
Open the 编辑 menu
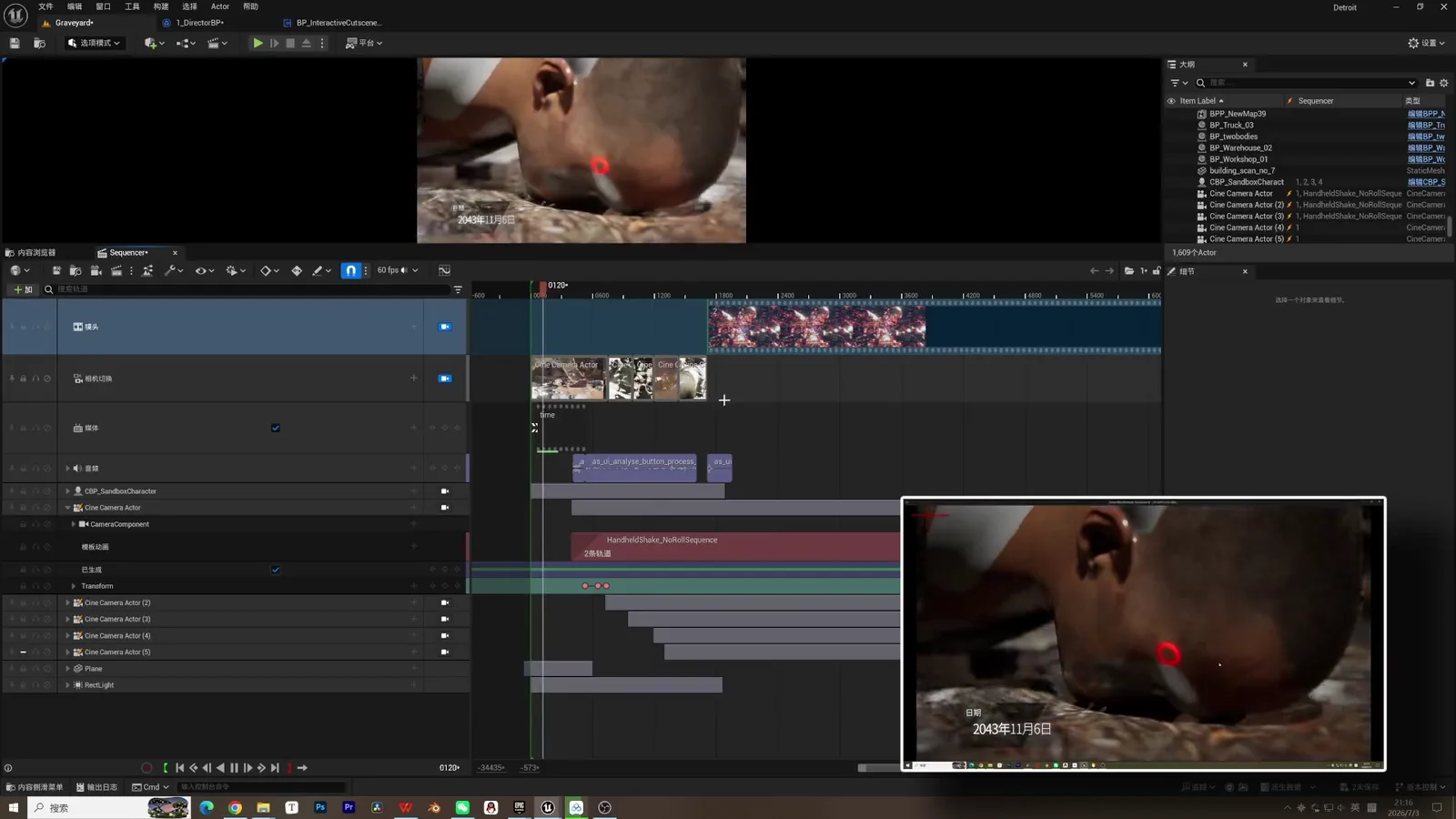75,6
